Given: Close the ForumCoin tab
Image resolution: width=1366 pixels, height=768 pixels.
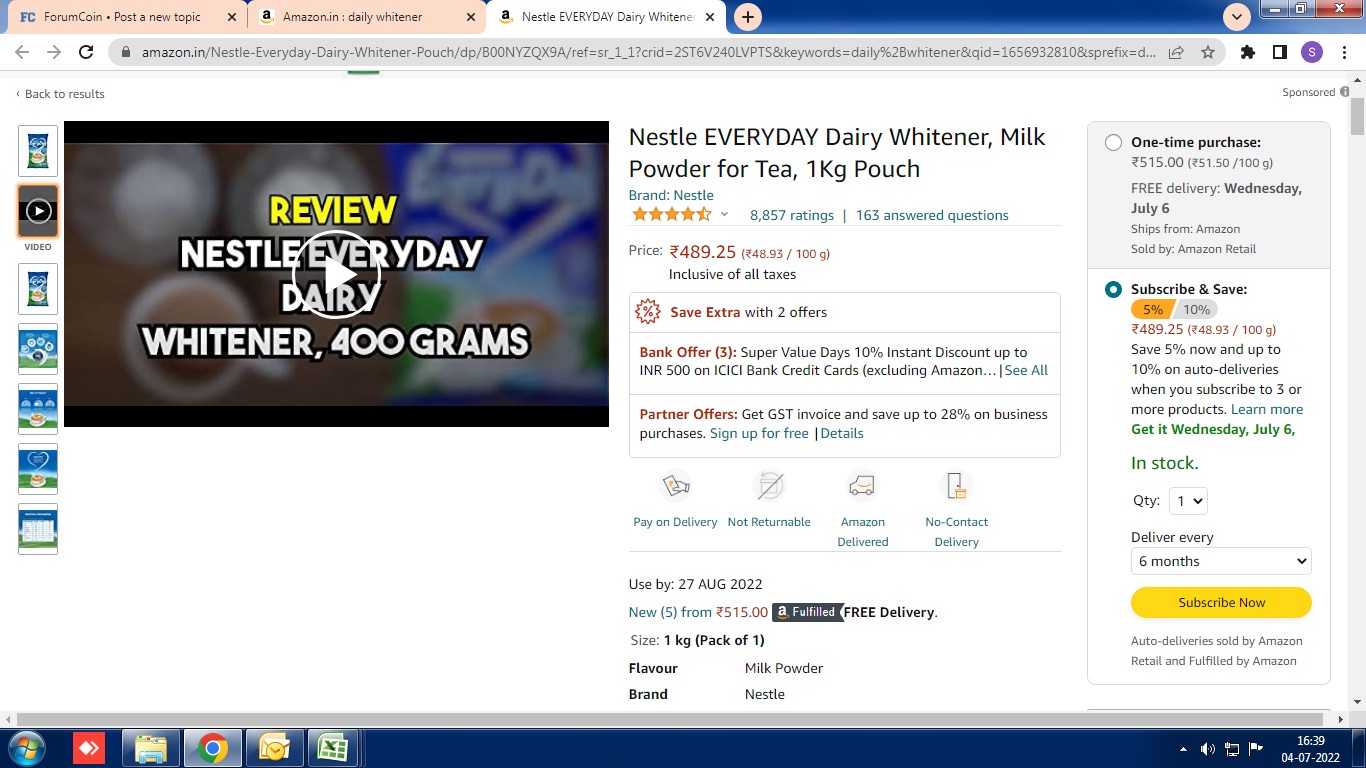Looking at the screenshot, I should click(x=232, y=17).
